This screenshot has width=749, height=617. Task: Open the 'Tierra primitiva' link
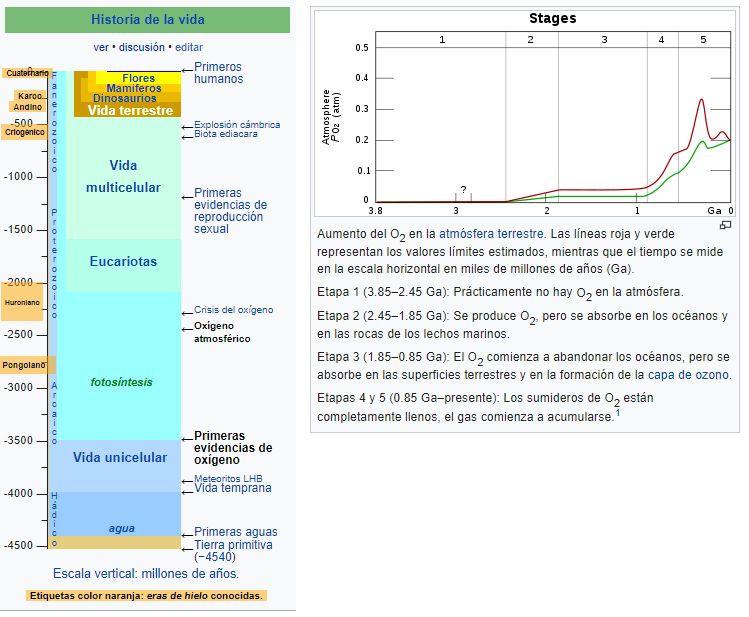click(x=233, y=545)
